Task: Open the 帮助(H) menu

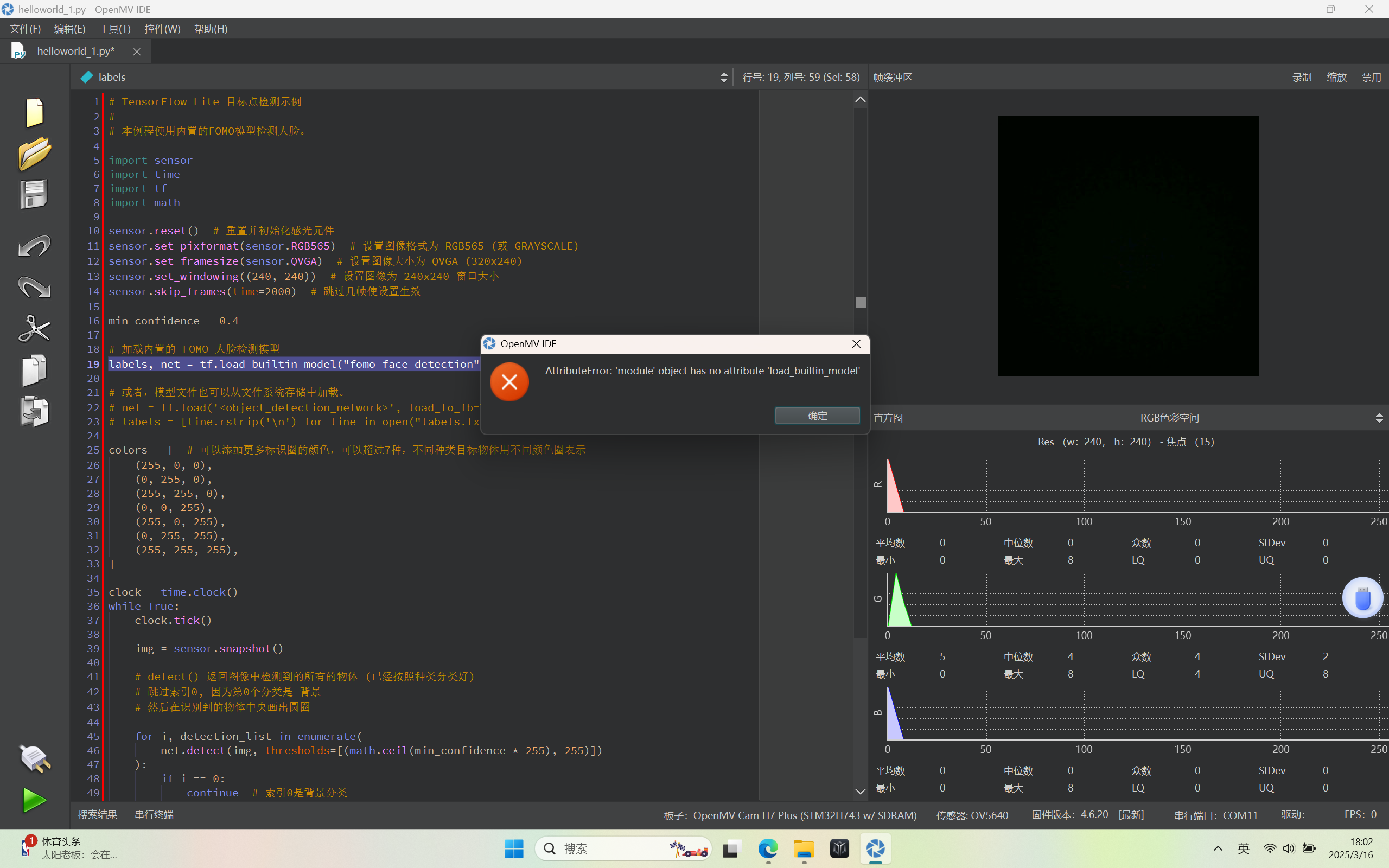Action: [x=211, y=29]
